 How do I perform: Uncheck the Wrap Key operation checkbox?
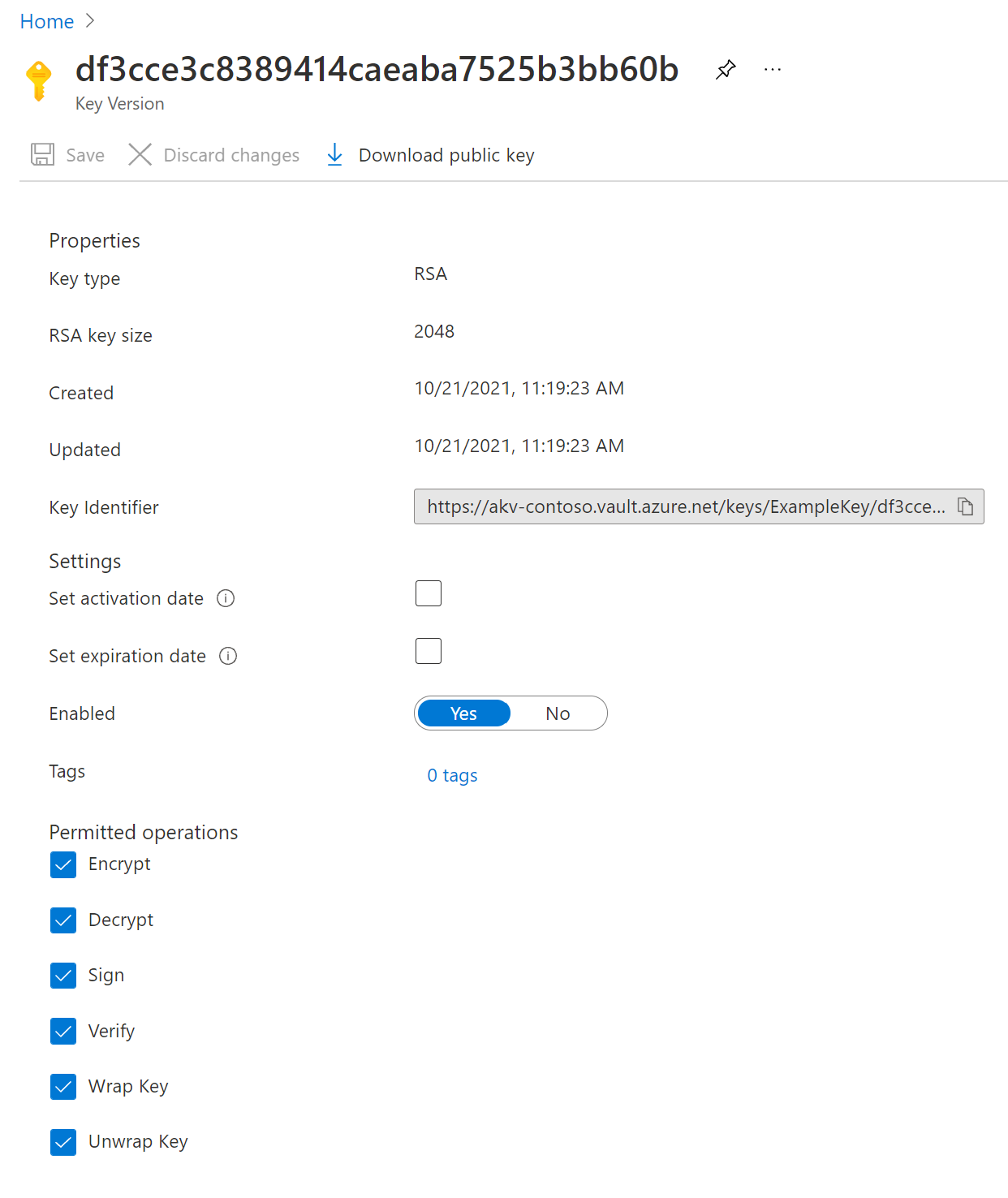63,1086
